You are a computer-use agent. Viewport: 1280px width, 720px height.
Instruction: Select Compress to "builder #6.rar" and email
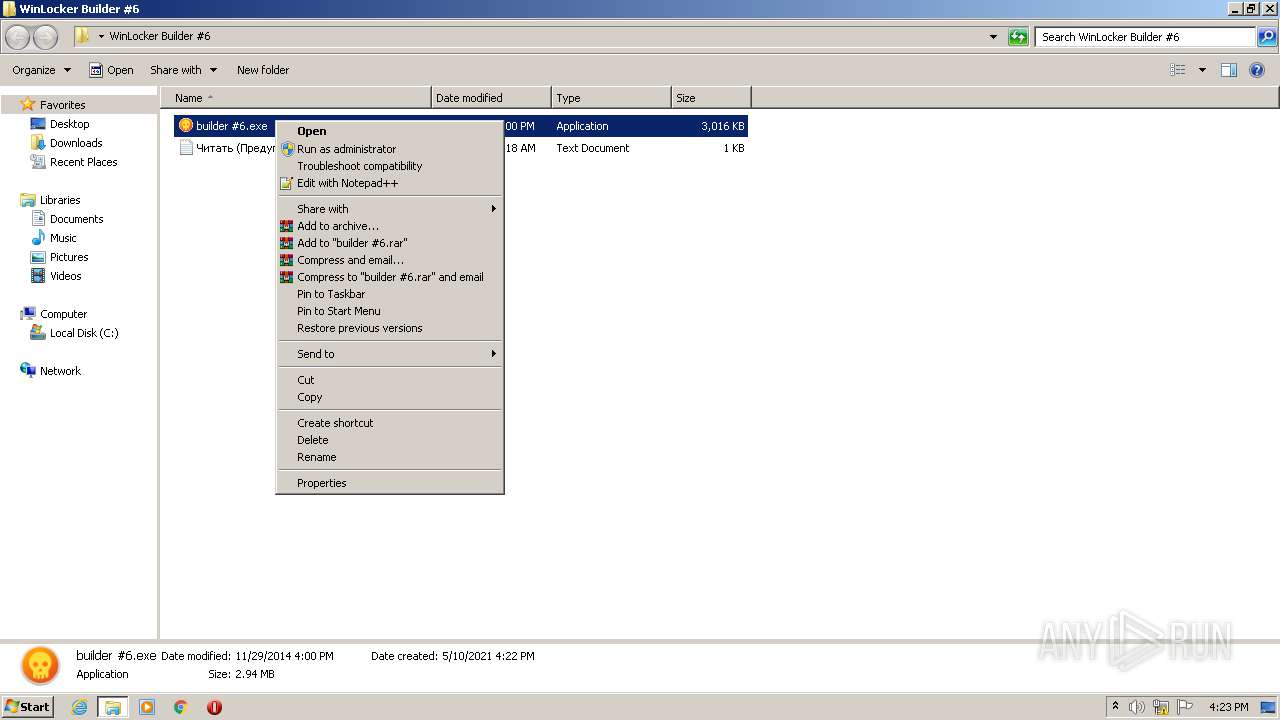coord(389,277)
